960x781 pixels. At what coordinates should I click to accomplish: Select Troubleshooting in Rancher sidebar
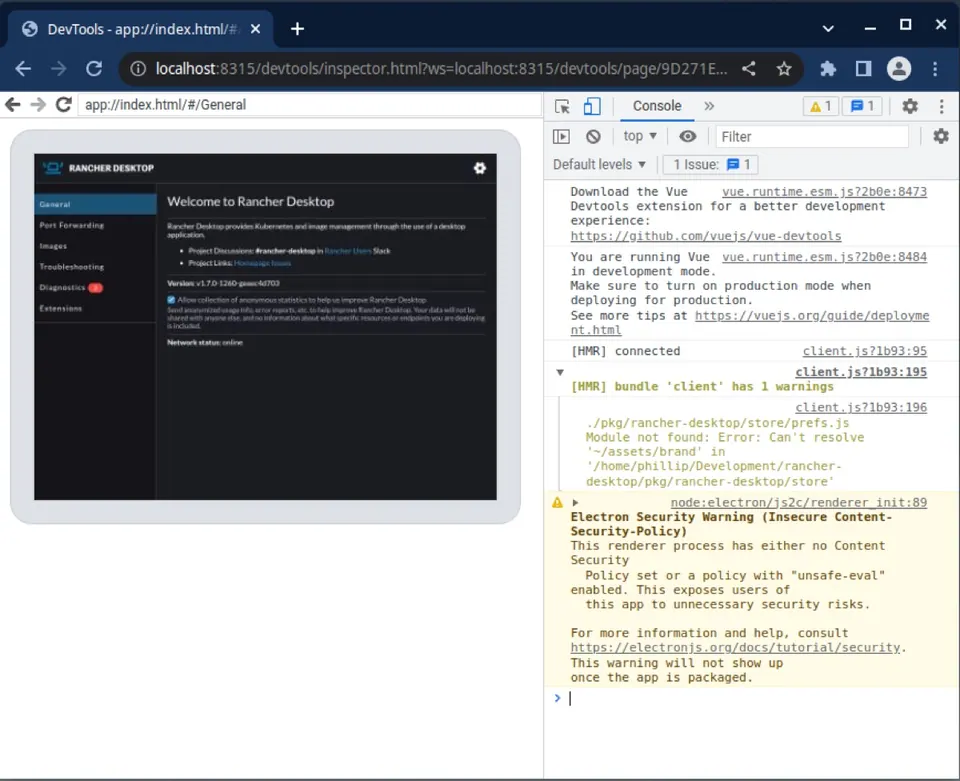(96, 267)
